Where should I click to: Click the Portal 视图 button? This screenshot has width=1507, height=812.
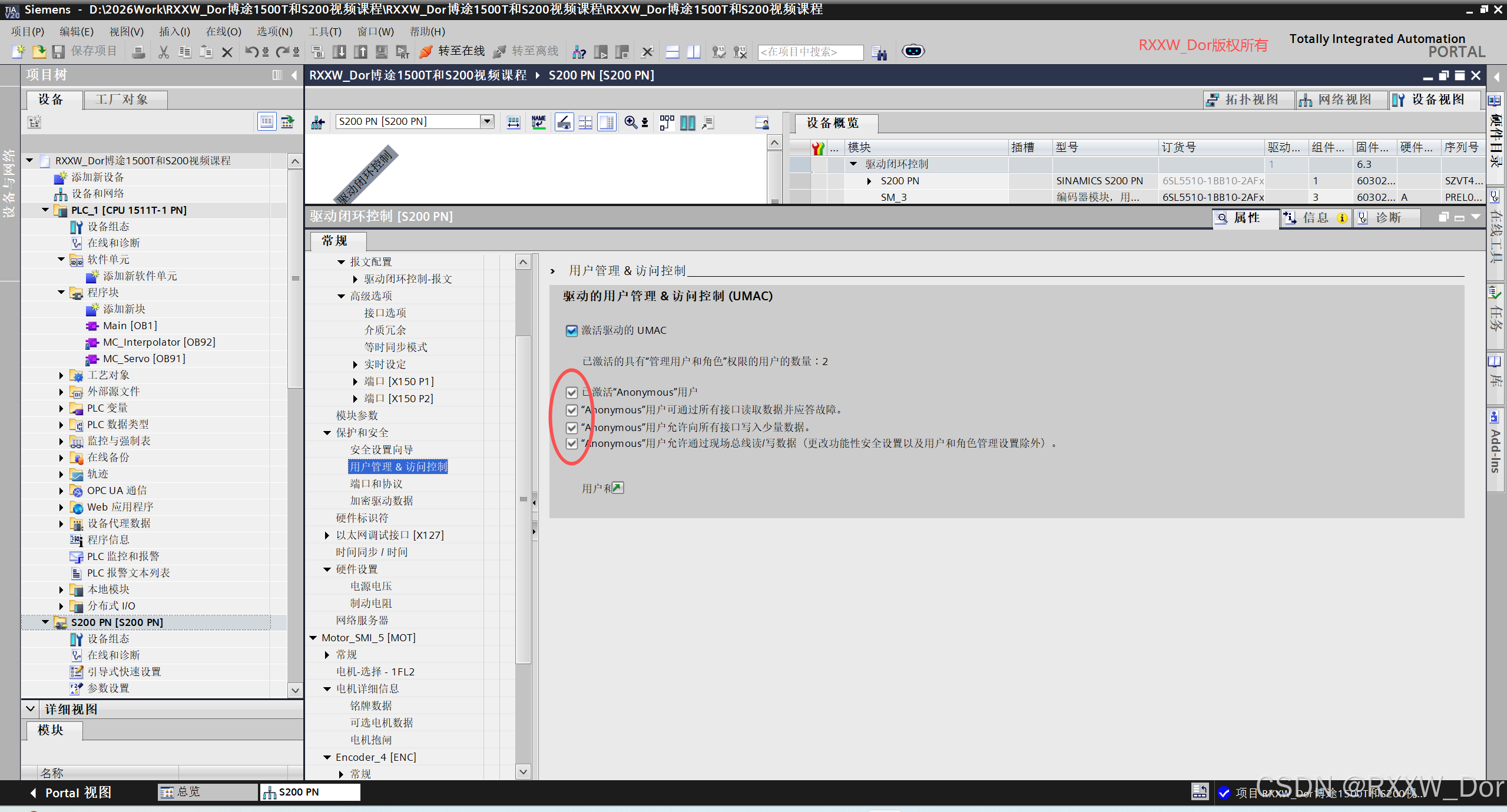[x=71, y=792]
